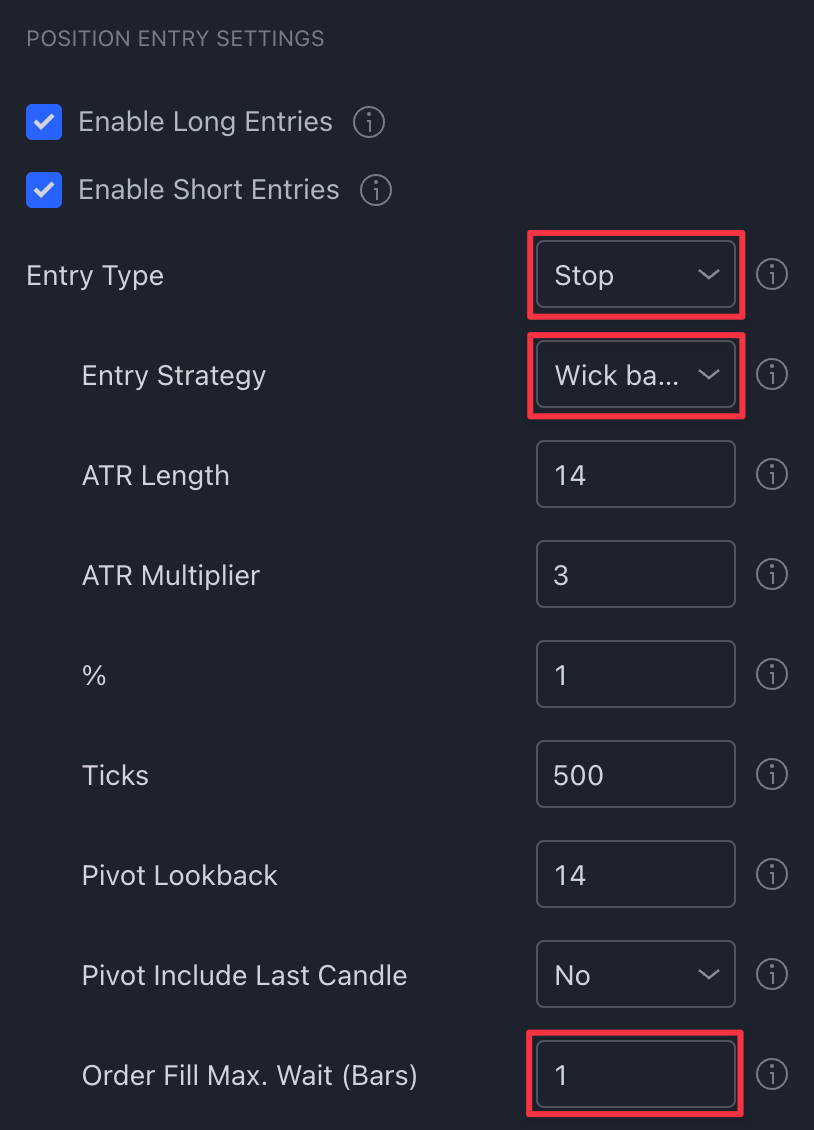Open the Pivot Include Last Candle info tooltip
Screen dimensions: 814x1130
pyautogui.click(x=771, y=974)
